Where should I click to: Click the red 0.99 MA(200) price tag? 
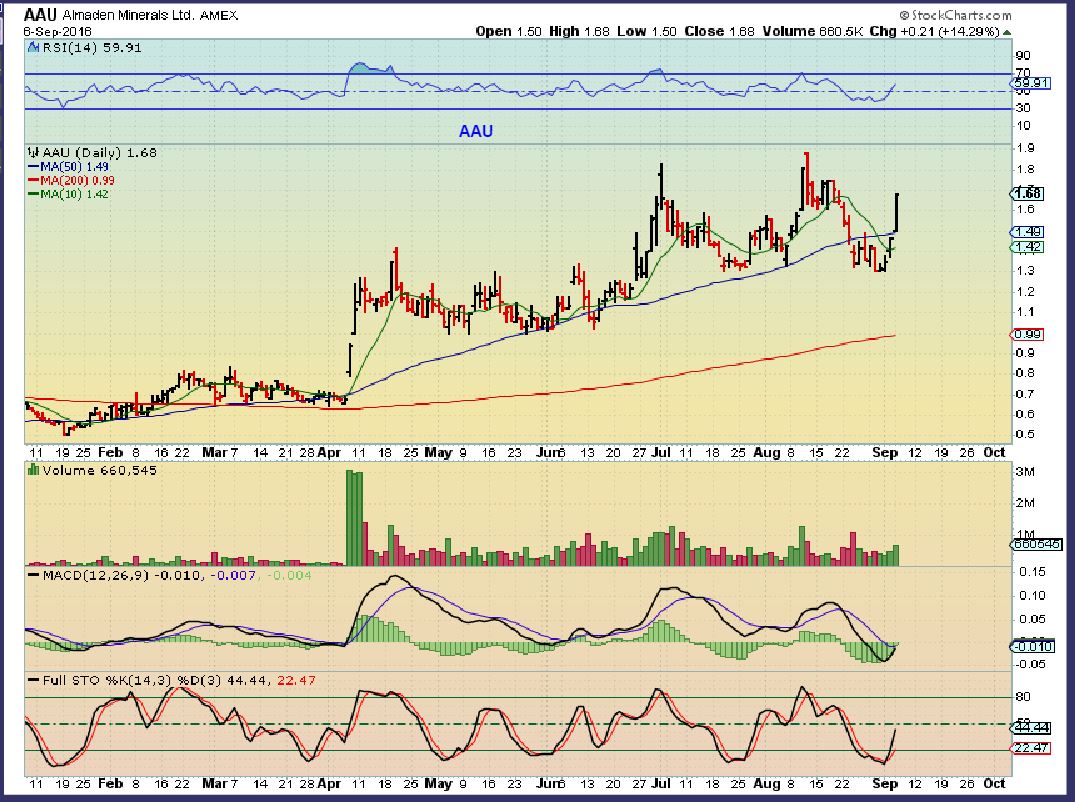[1028, 335]
